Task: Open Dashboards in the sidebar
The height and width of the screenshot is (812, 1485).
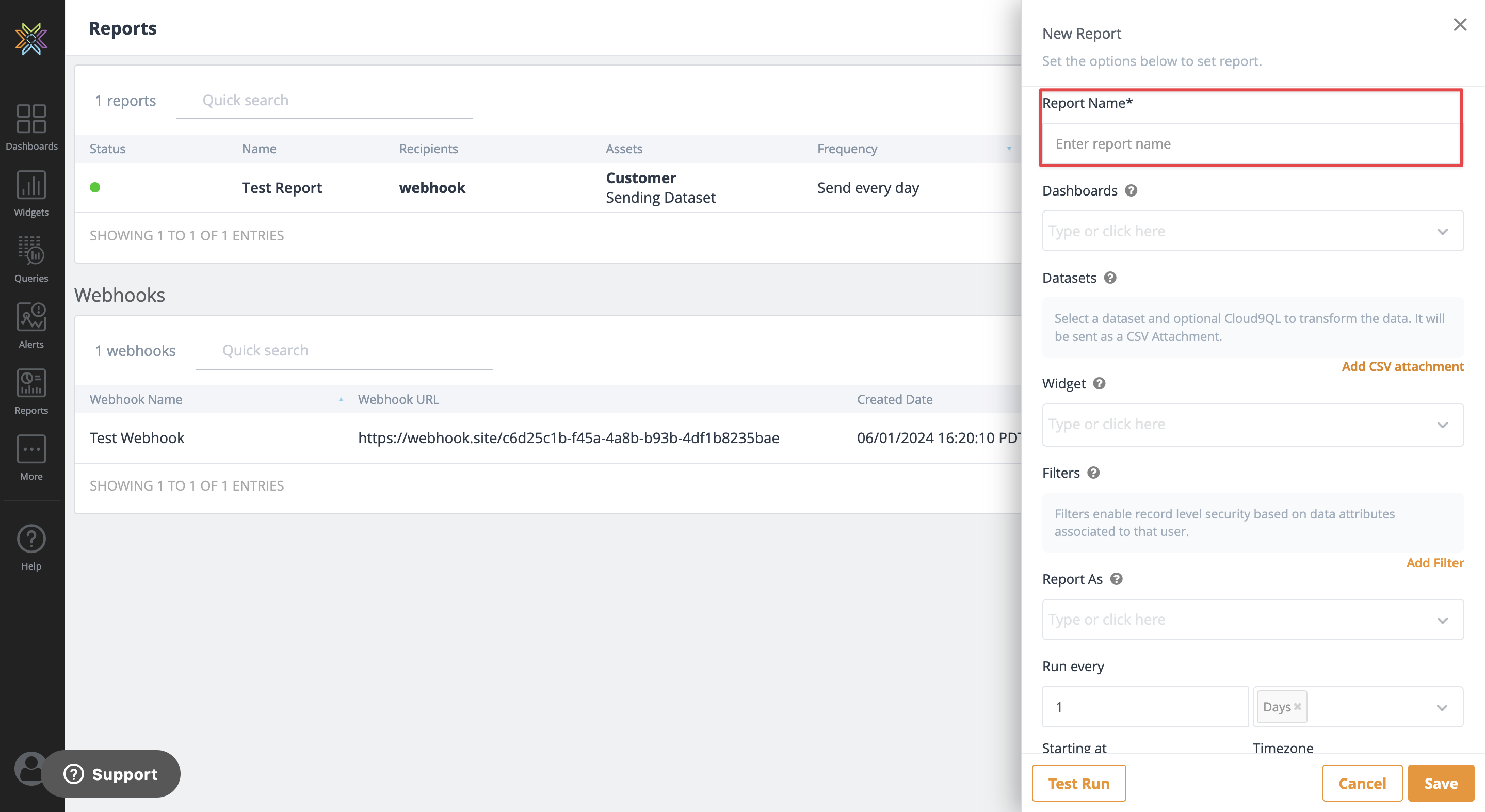Action: [31, 127]
